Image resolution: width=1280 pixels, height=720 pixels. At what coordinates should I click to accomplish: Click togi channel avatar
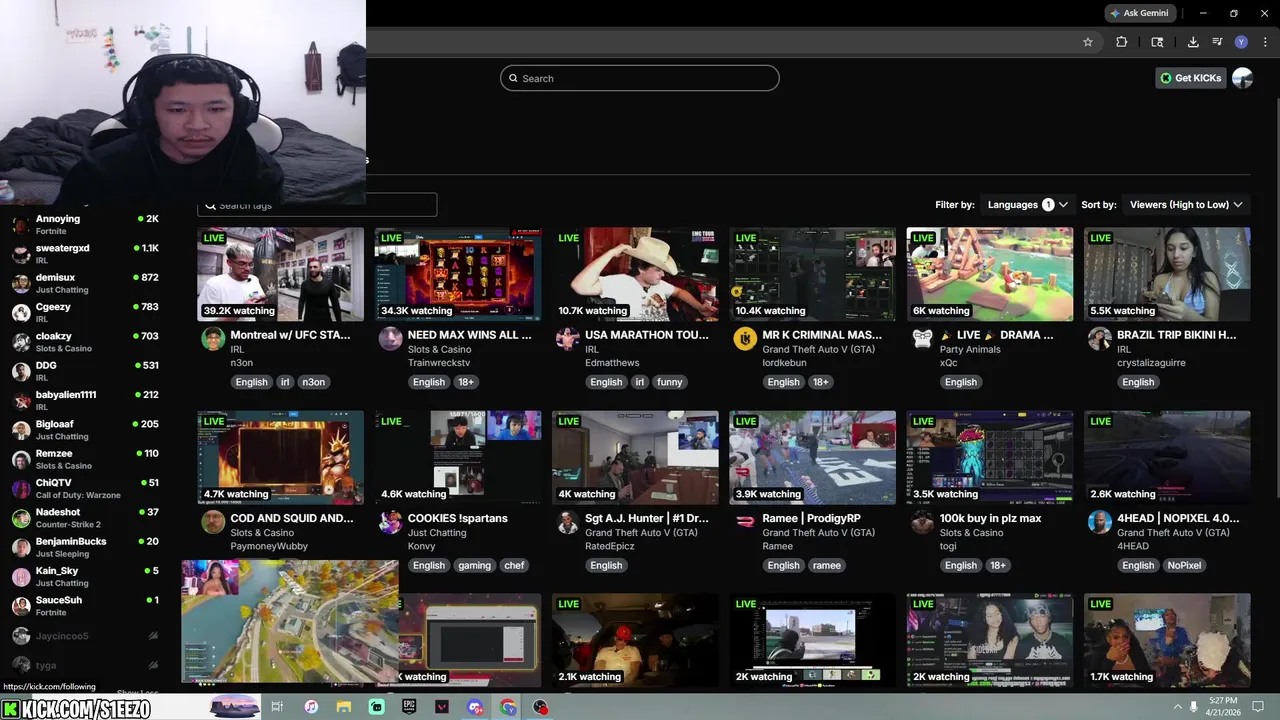[x=922, y=522]
